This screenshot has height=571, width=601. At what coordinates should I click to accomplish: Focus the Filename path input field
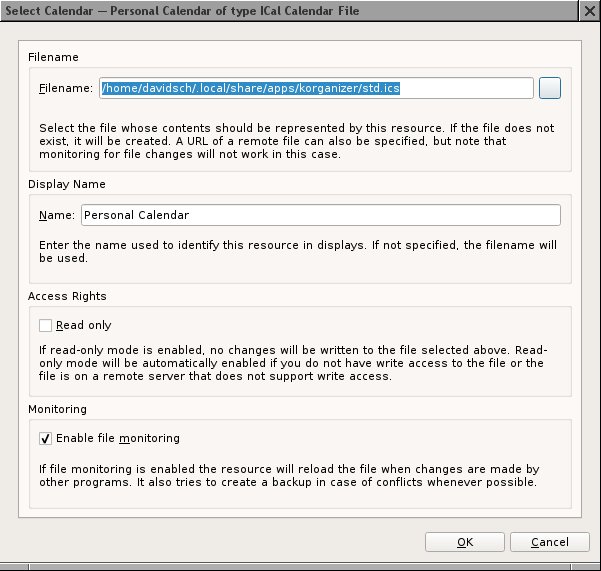click(316, 88)
